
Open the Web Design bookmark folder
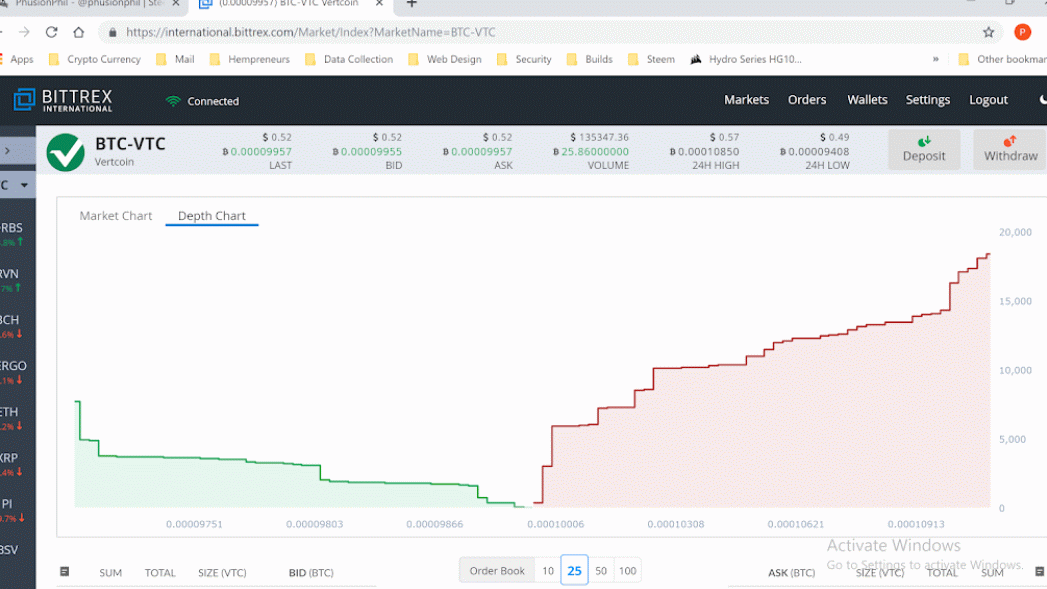(445, 59)
